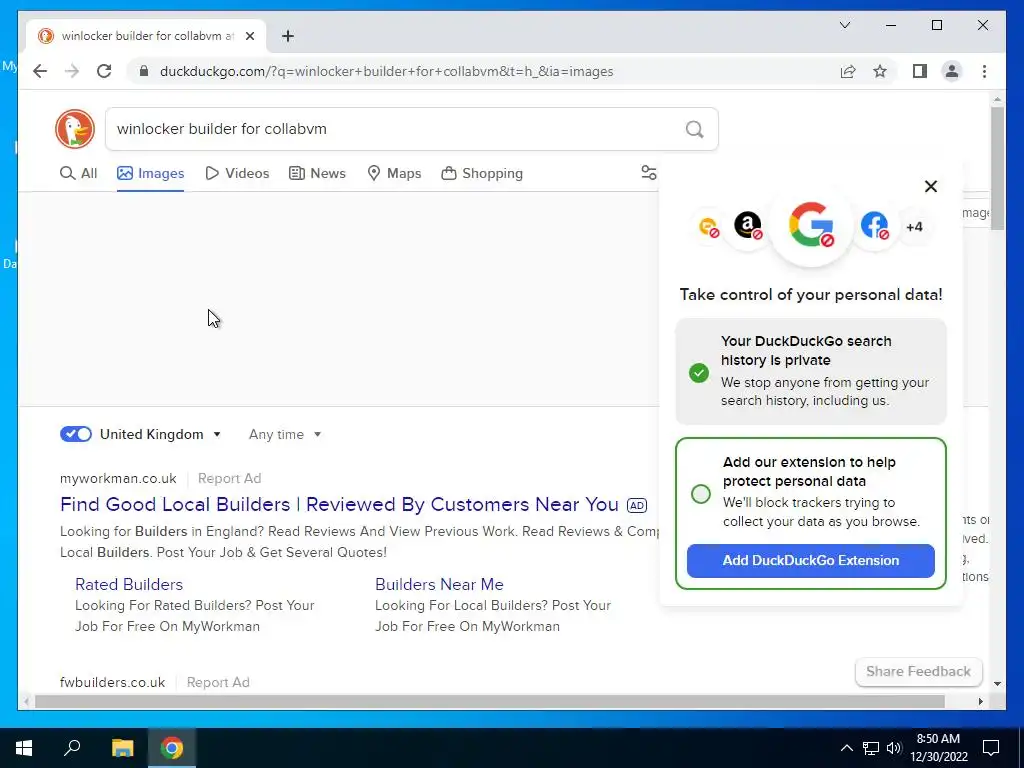Click the empty circle beside Add our extension
This screenshot has height=768, width=1024.
click(x=701, y=494)
